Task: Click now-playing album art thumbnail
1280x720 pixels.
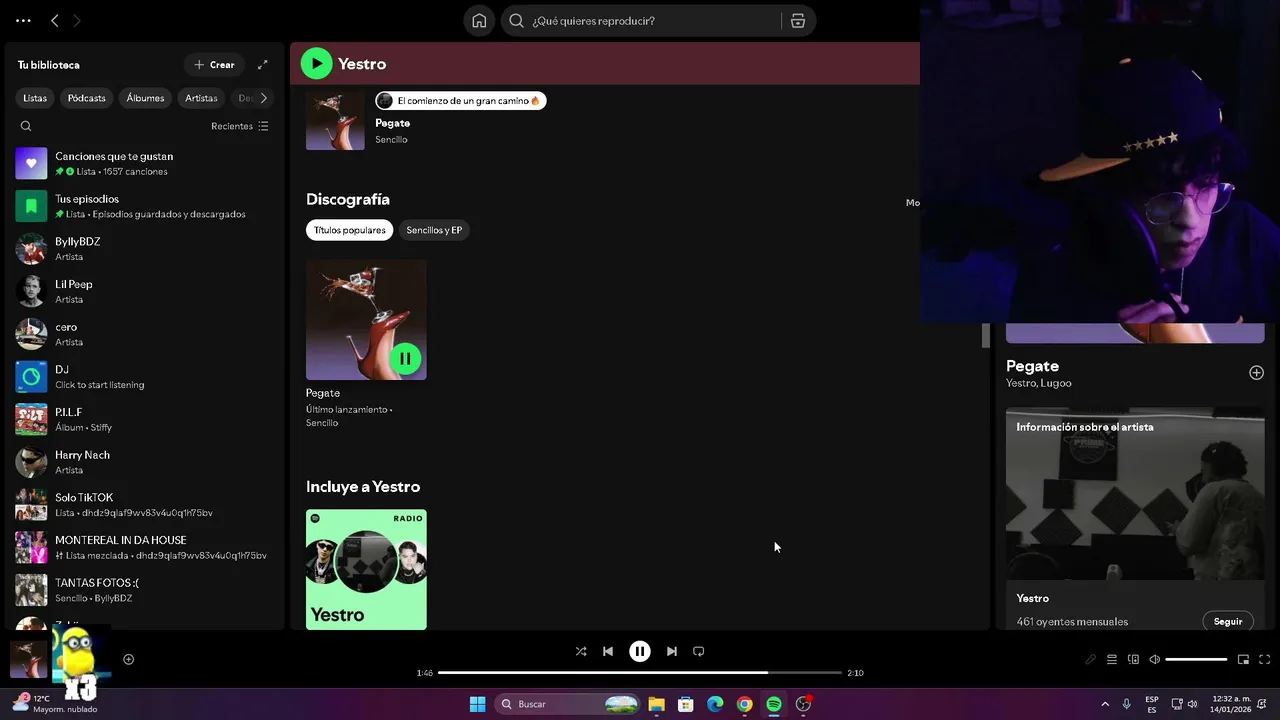Action: [29, 659]
